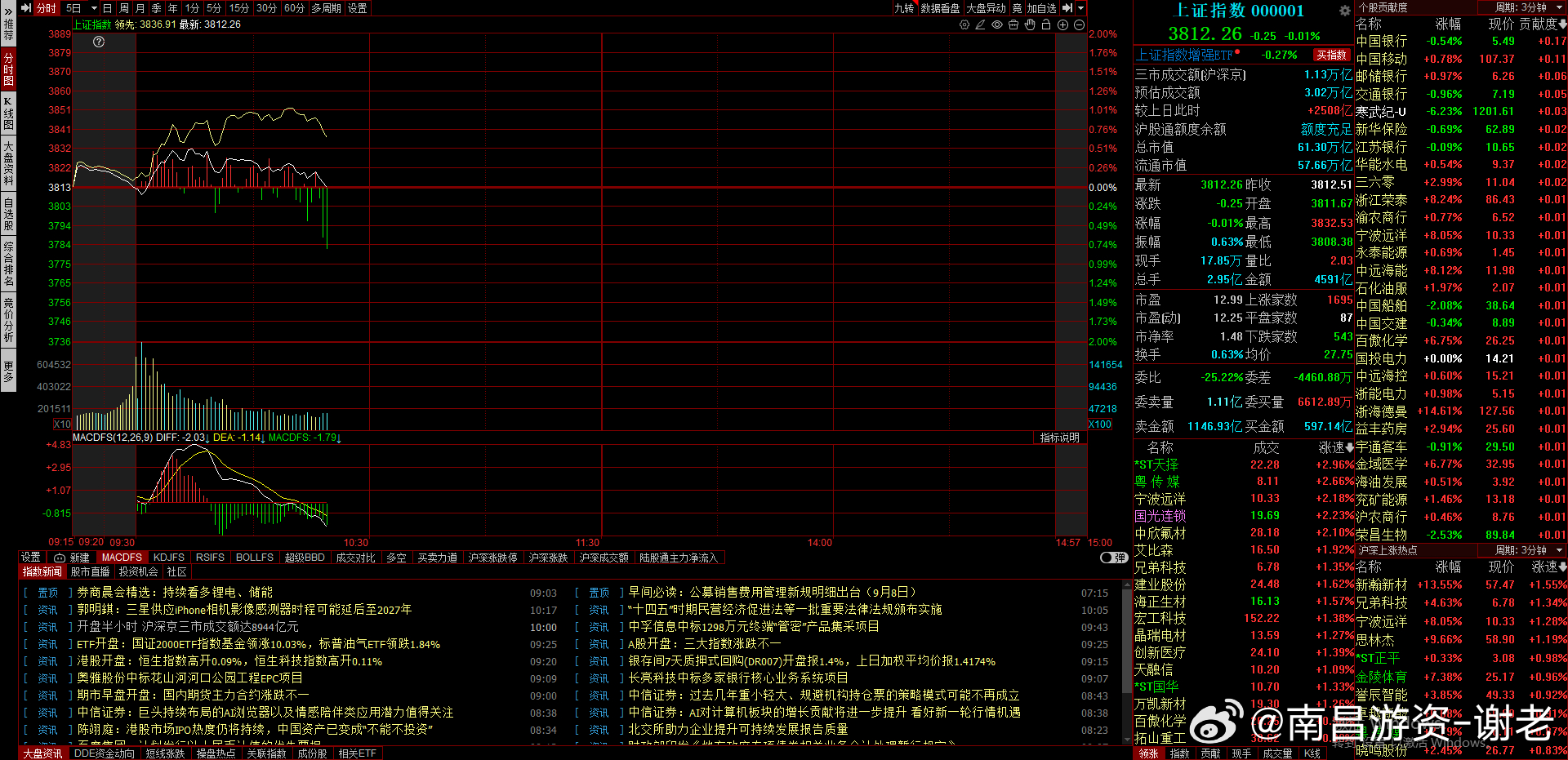Zoom out with the minus circle icon
The image size is (1568, 760).
pyautogui.click(x=1079, y=25)
